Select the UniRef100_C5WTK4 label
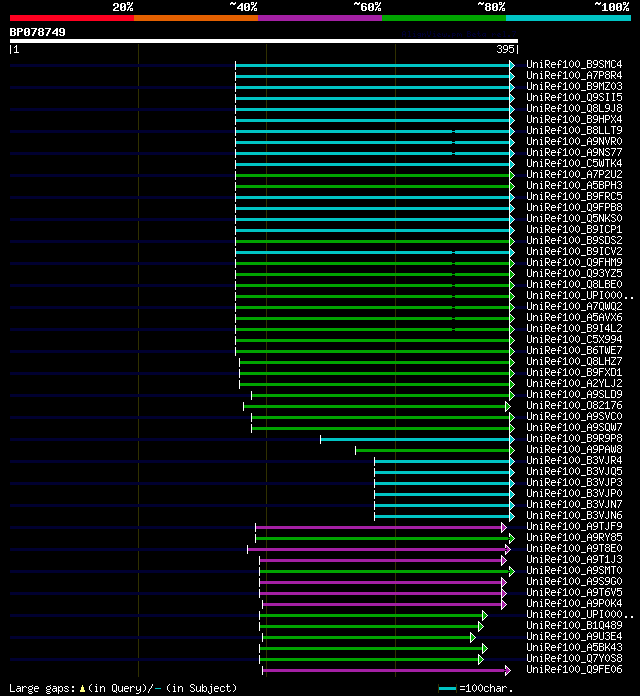640x696 pixels. point(574,163)
